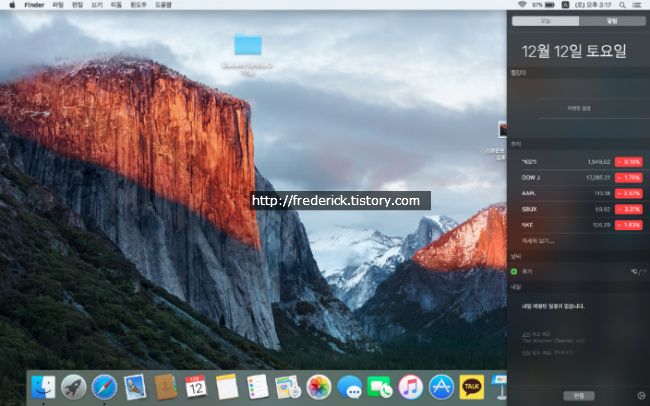The height and width of the screenshot is (406, 650).
Task: Open Notes yellow pad icon in Dock
Action: (227, 387)
